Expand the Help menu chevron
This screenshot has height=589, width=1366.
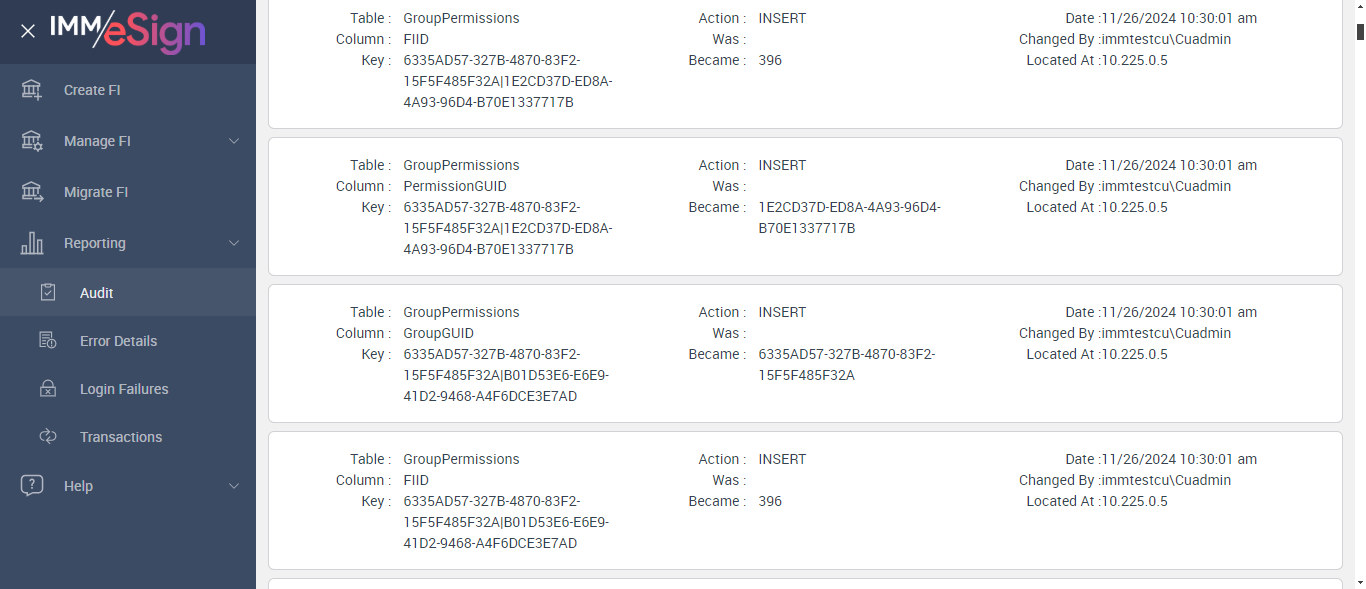pos(234,486)
